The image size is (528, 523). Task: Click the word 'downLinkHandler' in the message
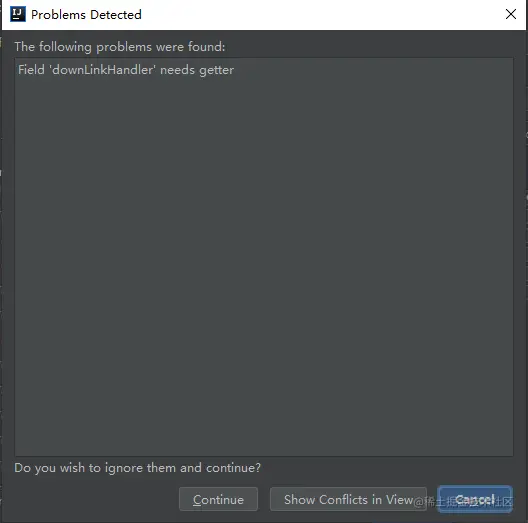pos(102,70)
